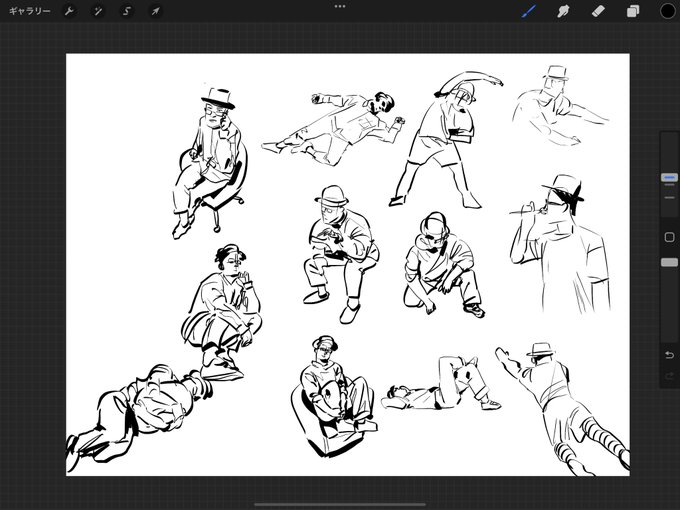
Task: Select the Eraser tool
Action: [x=598, y=11]
